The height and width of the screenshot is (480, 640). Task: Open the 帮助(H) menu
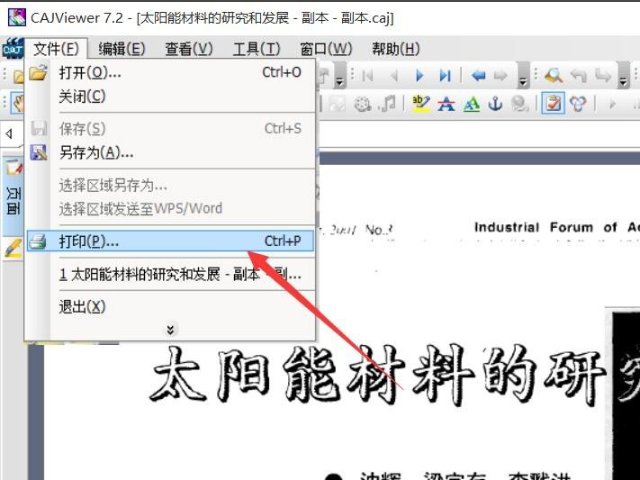point(396,49)
